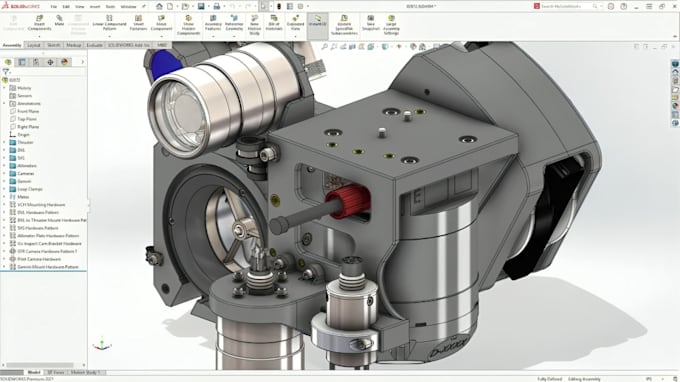Select the Move Component tool
Viewport: 680px width, 382px height.
click(x=161, y=23)
